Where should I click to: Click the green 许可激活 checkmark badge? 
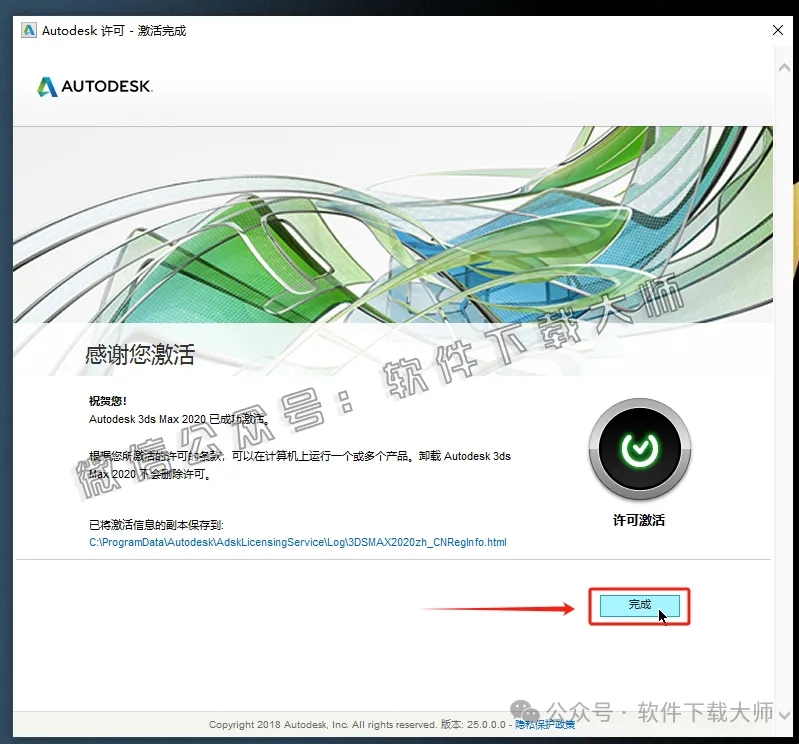(640, 449)
